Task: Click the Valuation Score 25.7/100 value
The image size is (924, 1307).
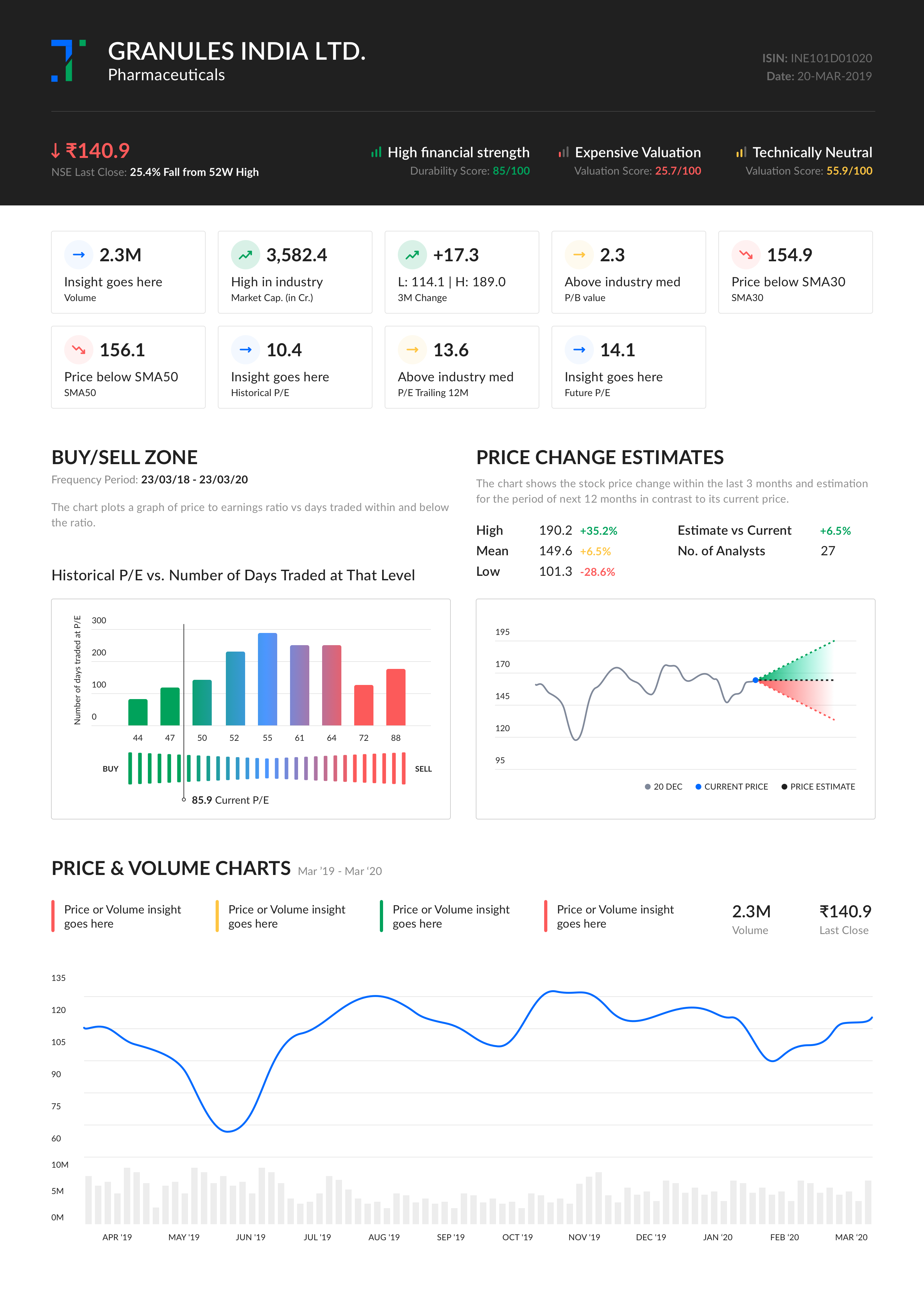Action: point(678,171)
